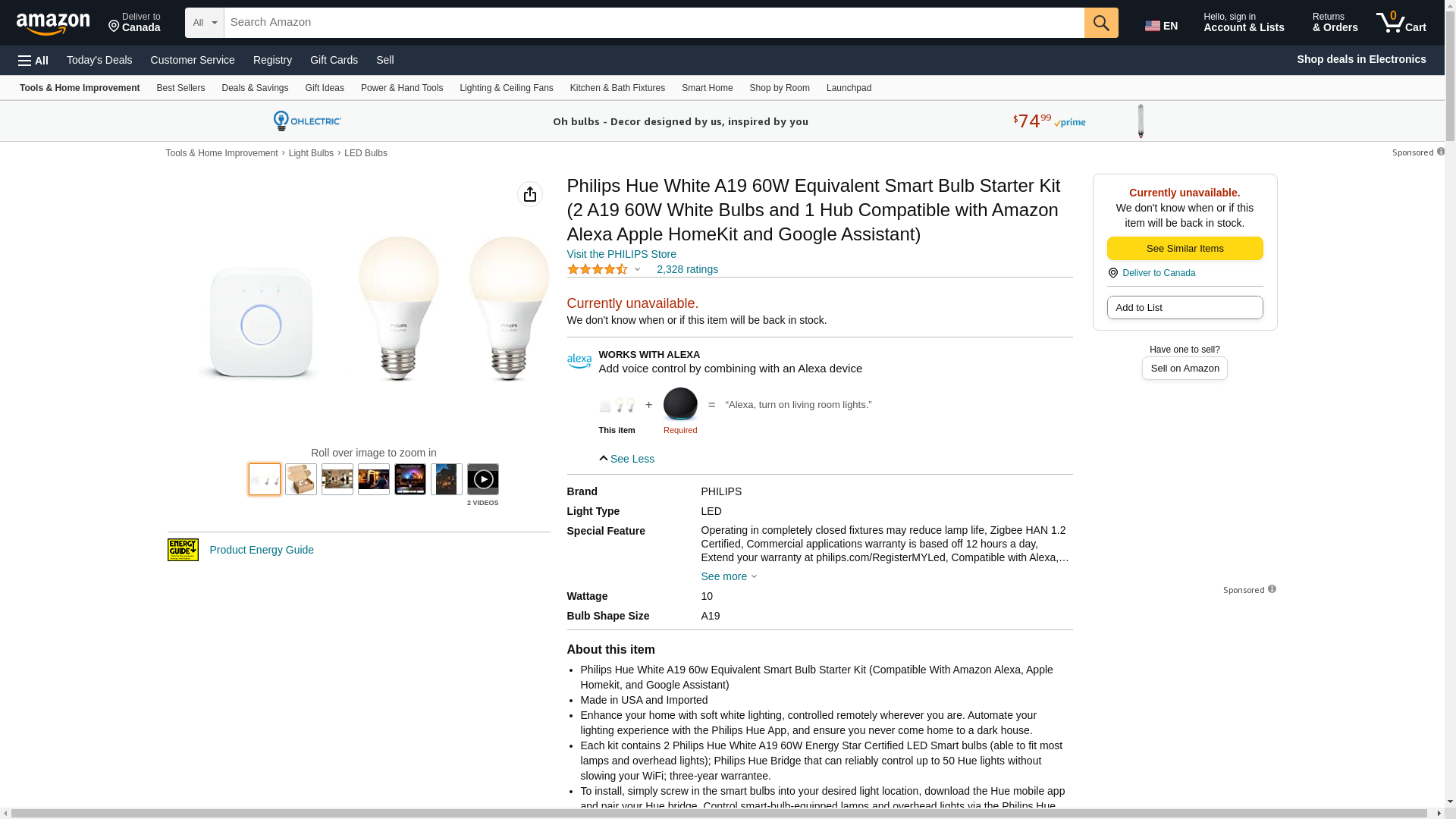Collapse Alexa section with See Less
Image resolution: width=1456 pixels, height=819 pixels.
point(626,459)
